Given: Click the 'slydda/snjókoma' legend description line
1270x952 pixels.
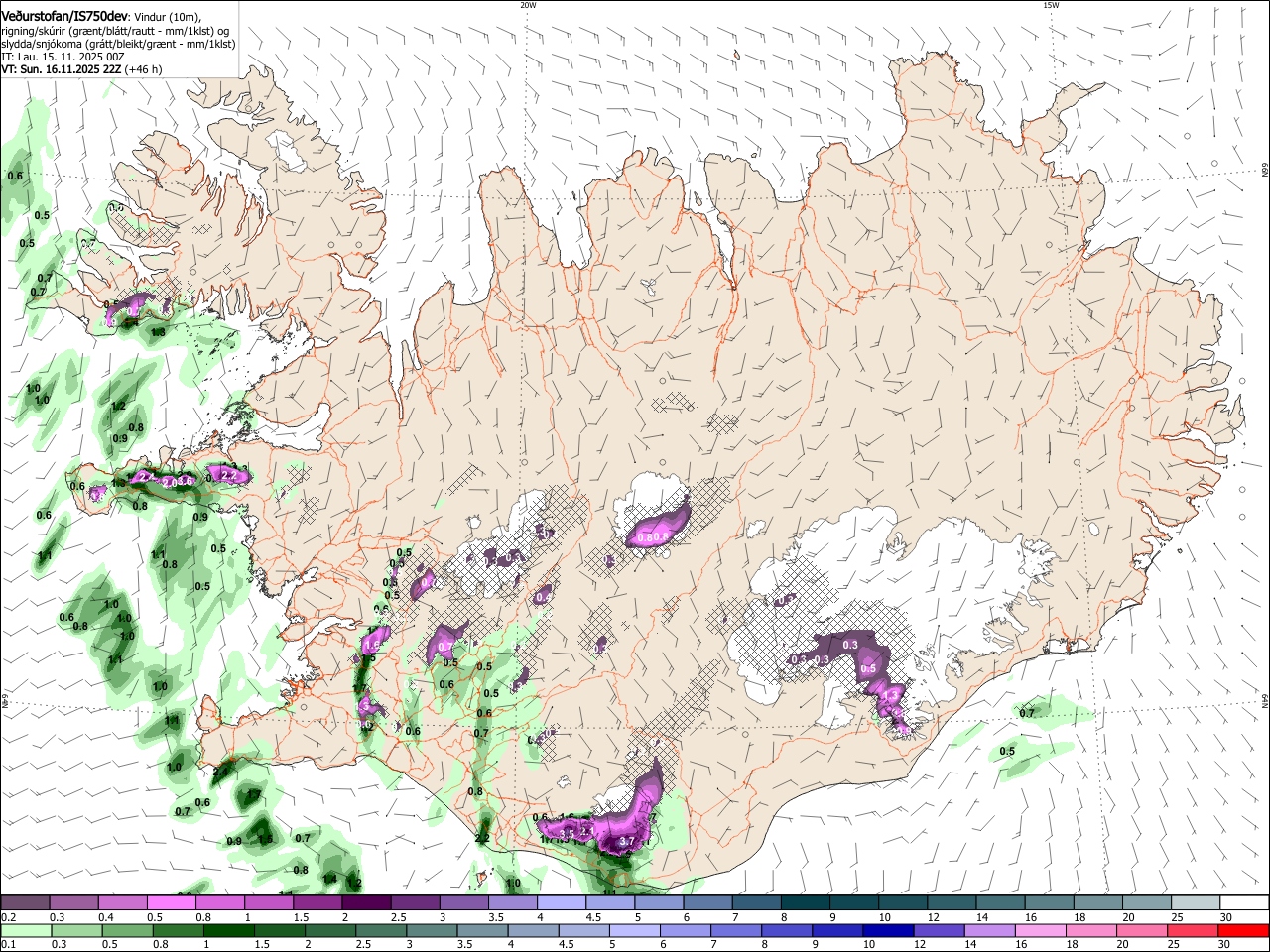Looking at the screenshot, I should point(118,44).
